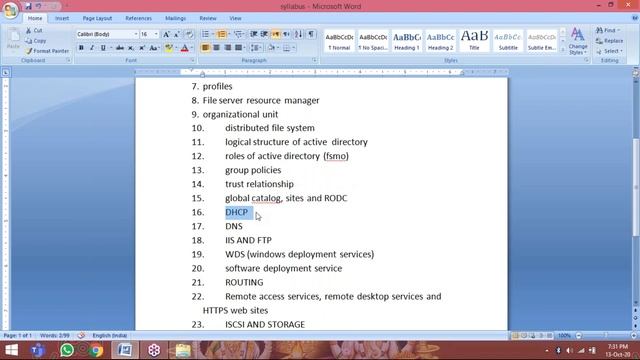
Task: Toggle Center alignment
Action: tap(216, 48)
